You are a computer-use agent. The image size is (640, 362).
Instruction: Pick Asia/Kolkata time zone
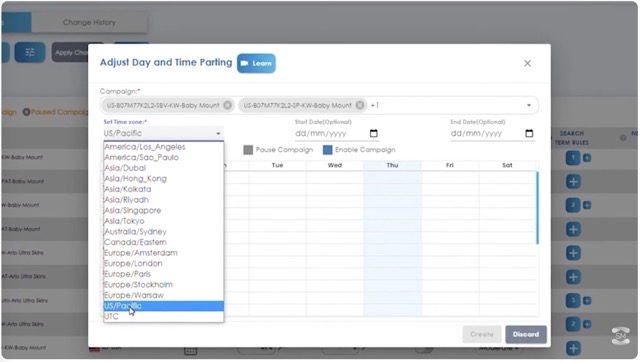tap(163, 189)
